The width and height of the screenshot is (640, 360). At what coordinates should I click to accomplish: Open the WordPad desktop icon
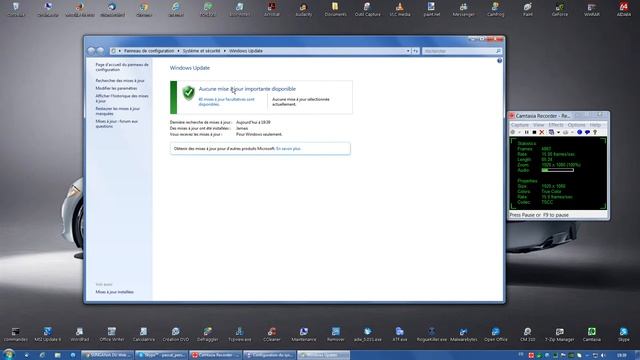pos(80,334)
